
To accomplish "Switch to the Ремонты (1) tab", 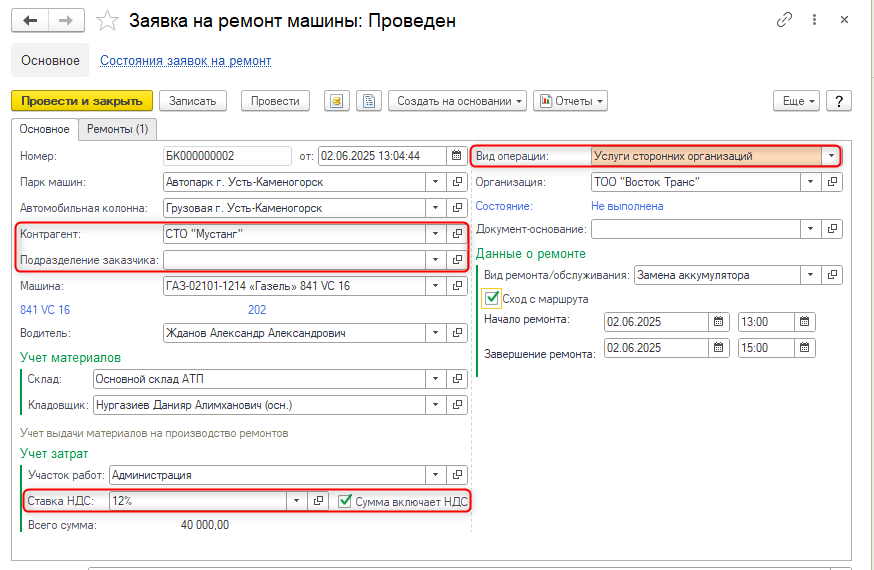I will tap(118, 129).
